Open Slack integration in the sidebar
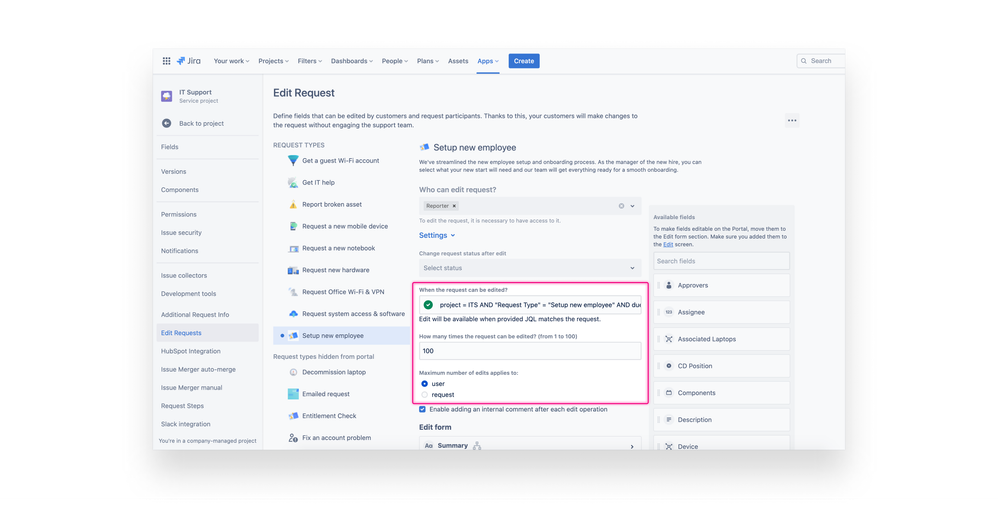The height and width of the screenshot is (508, 998). [185, 424]
